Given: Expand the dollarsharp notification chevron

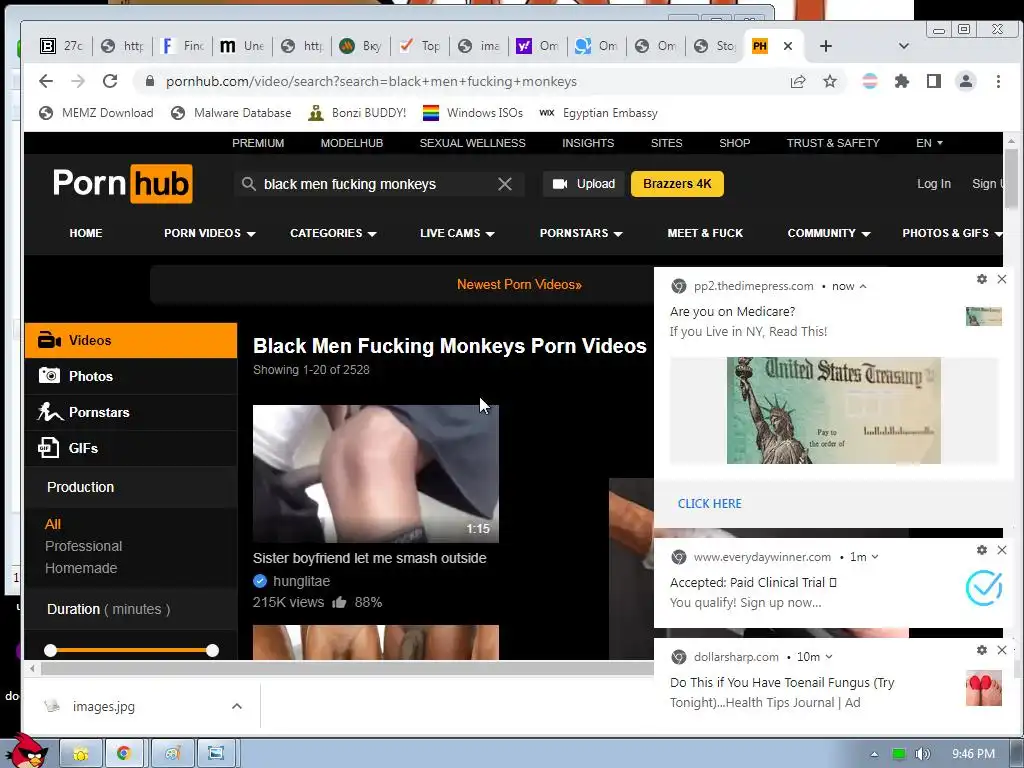Looking at the screenshot, I should 829,657.
